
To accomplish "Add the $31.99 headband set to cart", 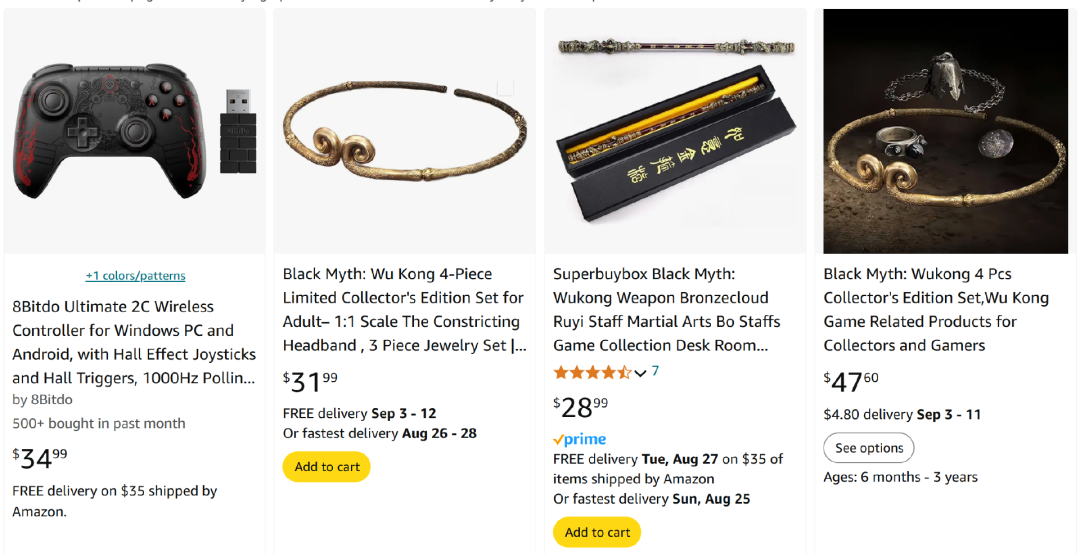I will tap(326, 466).
